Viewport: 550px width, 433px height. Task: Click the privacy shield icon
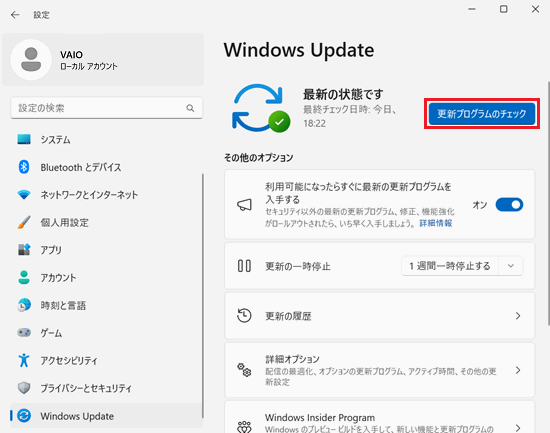click(24, 388)
